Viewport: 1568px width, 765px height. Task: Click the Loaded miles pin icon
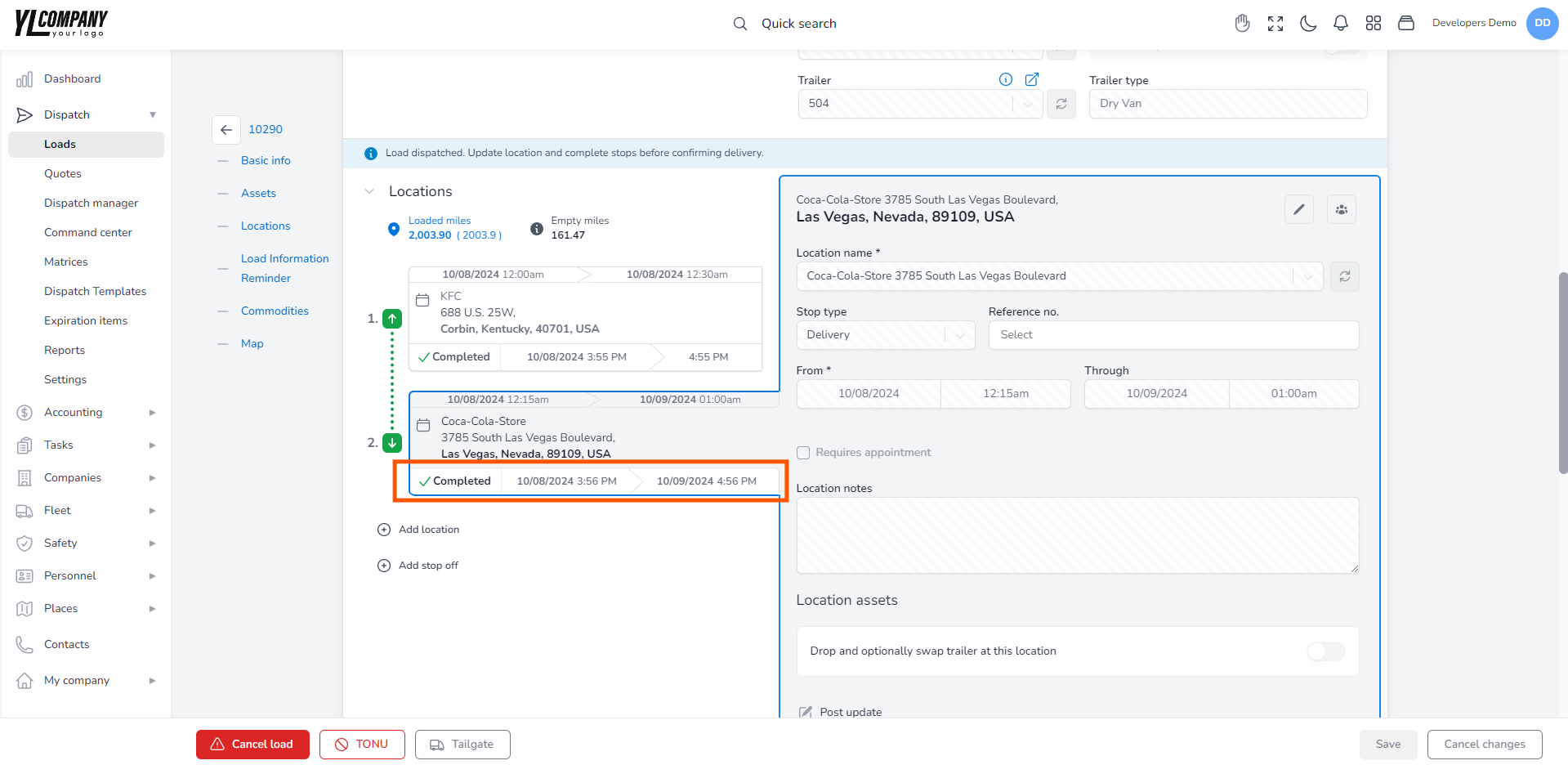[x=394, y=229]
